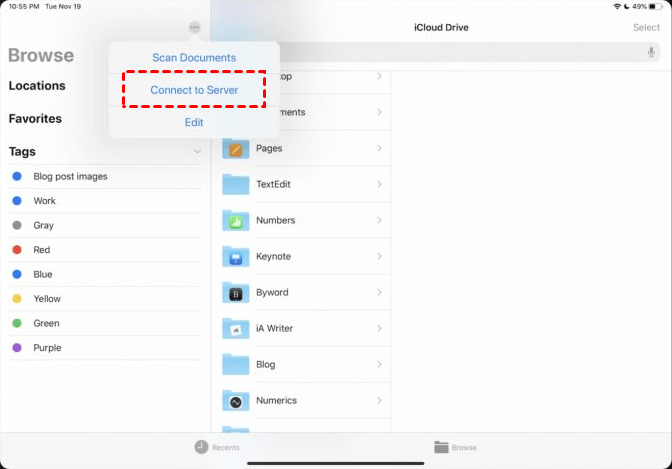Expand the TextEdit row chevron
672x469 pixels.
[379, 184]
